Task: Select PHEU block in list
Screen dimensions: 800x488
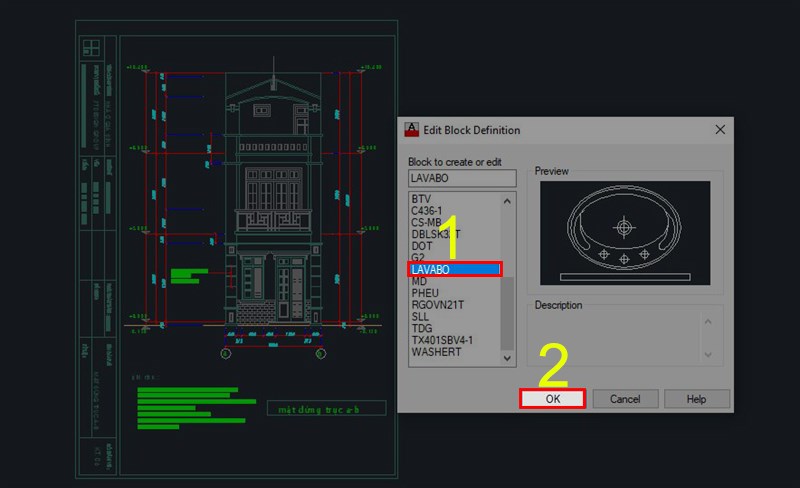Action: pyautogui.click(x=425, y=292)
